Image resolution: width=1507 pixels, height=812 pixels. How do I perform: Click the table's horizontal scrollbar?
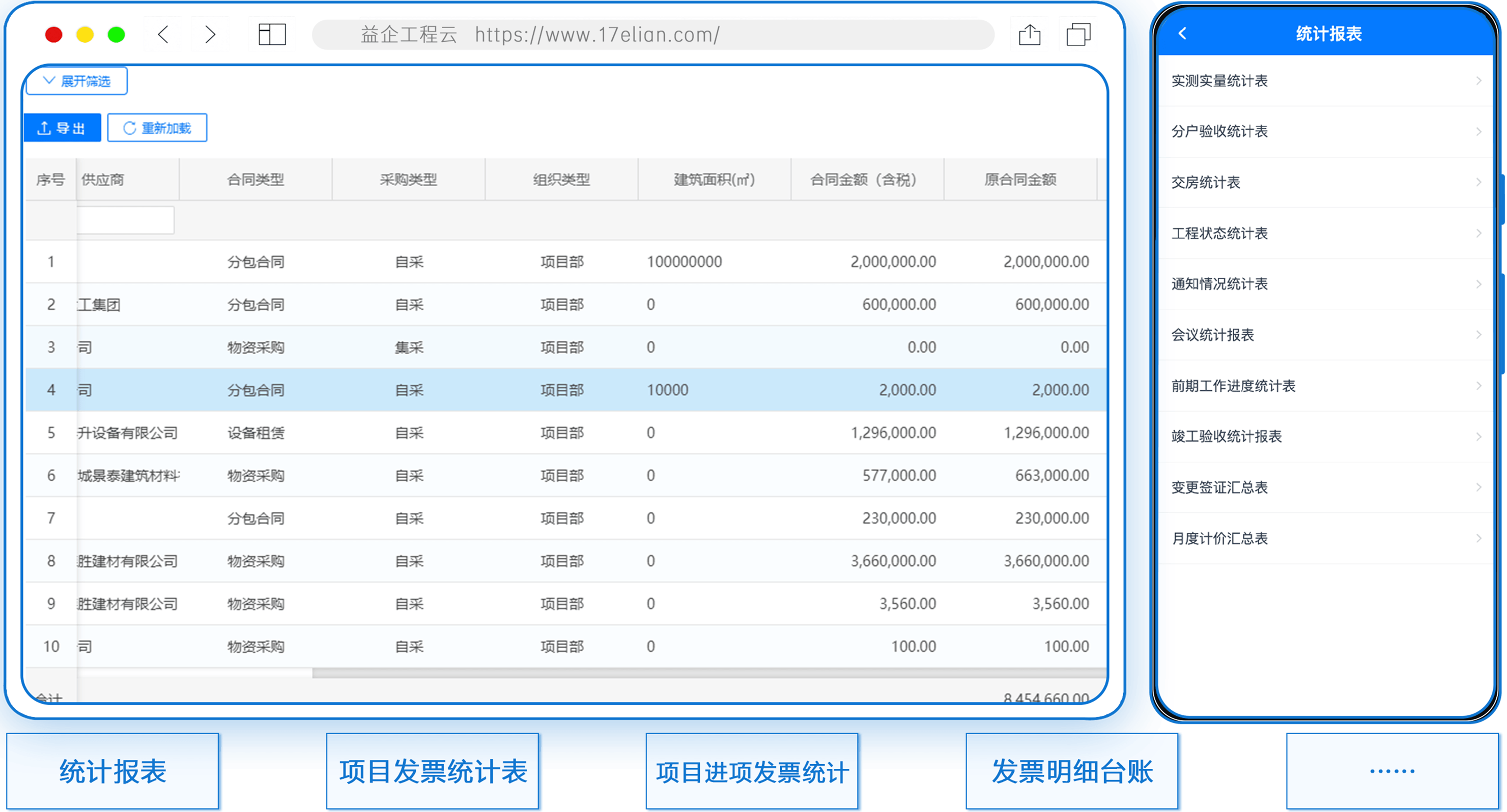(x=708, y=673)
